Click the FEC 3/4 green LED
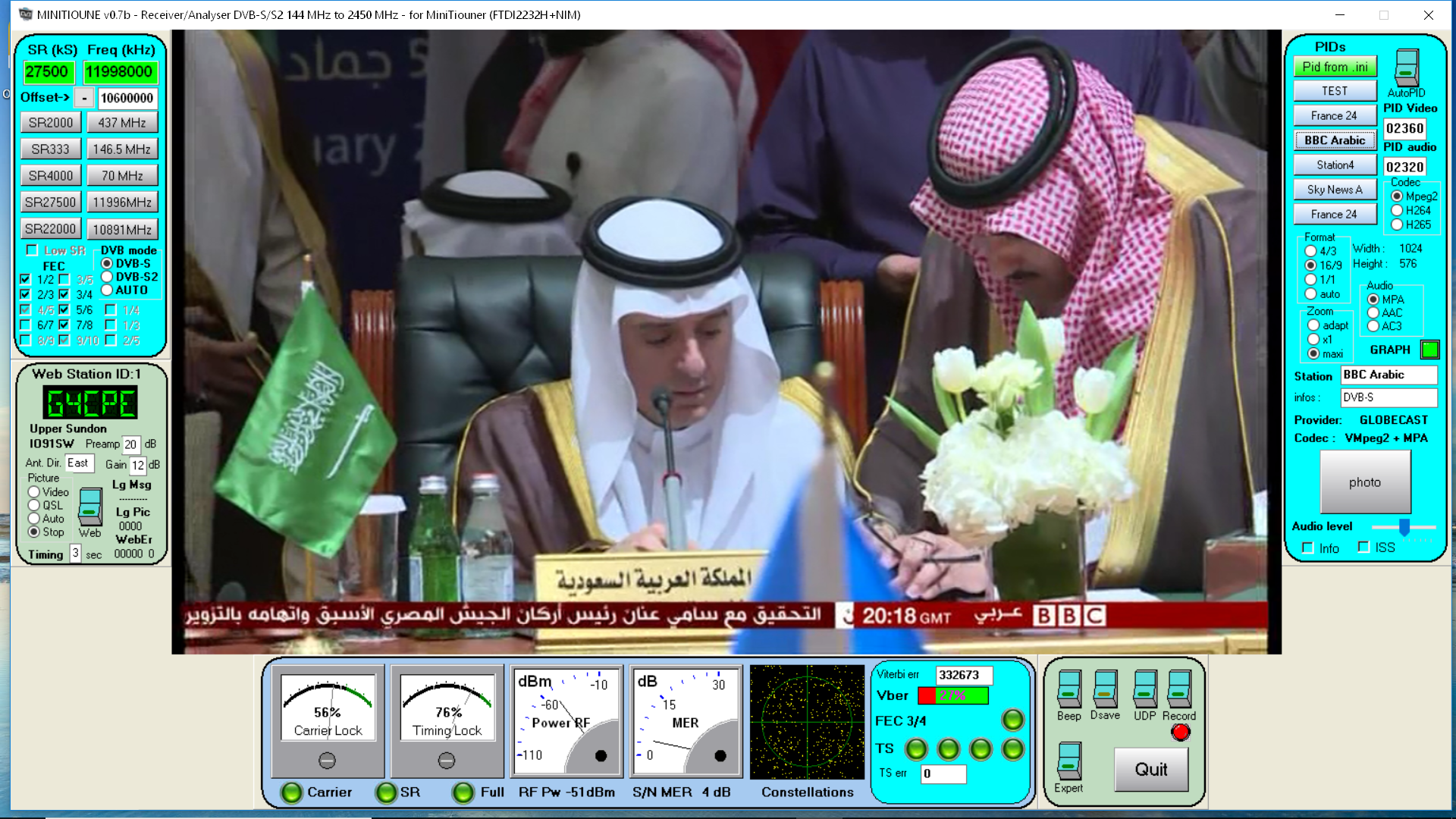The width and height of the screenshot is (1456, 819). 1012,720
